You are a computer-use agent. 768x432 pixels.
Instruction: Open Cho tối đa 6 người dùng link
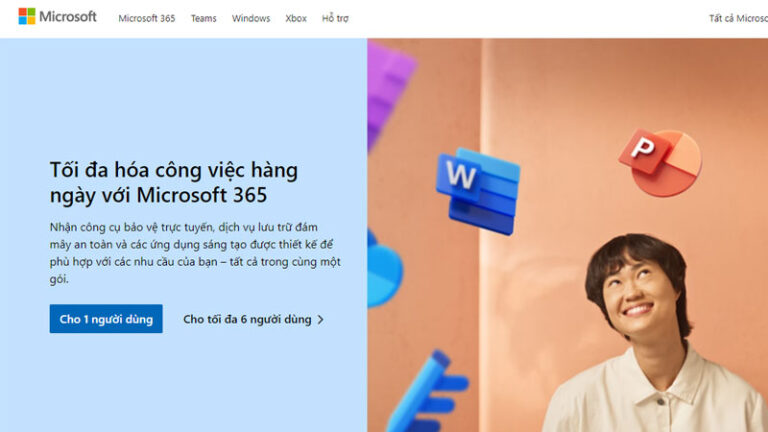pyautogui.click(x=253, y=319)
